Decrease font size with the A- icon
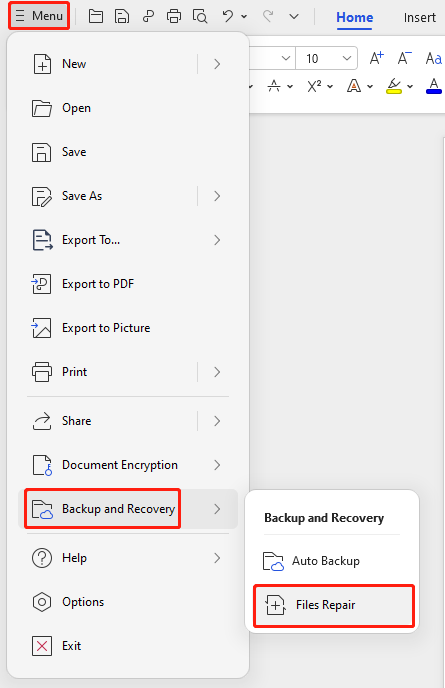This screenshot has height=688, width=445. pos(404,58)
